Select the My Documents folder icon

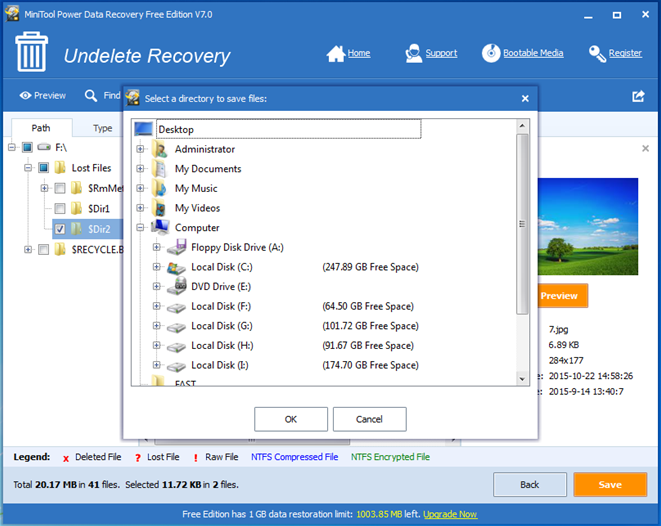[161, 169]
